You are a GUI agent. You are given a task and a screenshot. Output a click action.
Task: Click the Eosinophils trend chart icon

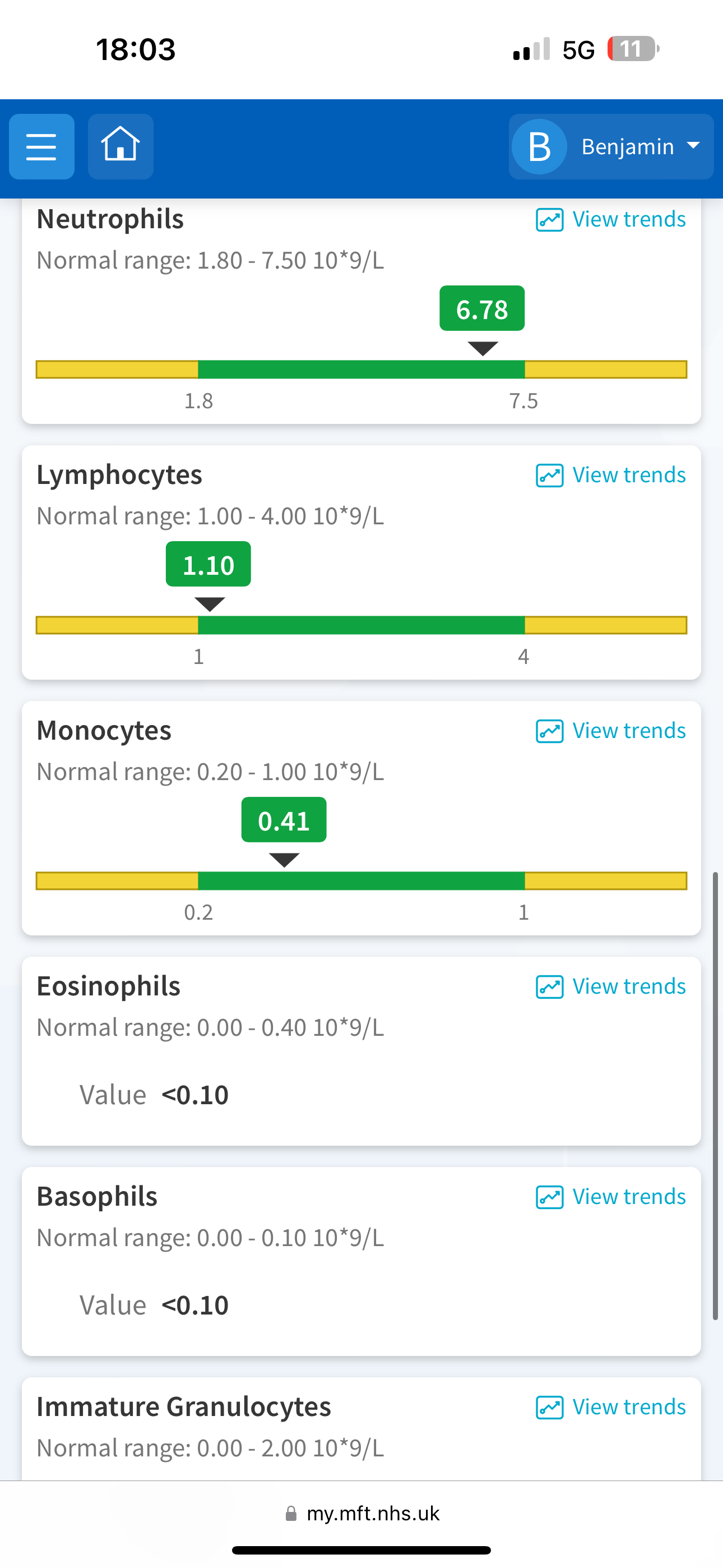click(549, 986)
